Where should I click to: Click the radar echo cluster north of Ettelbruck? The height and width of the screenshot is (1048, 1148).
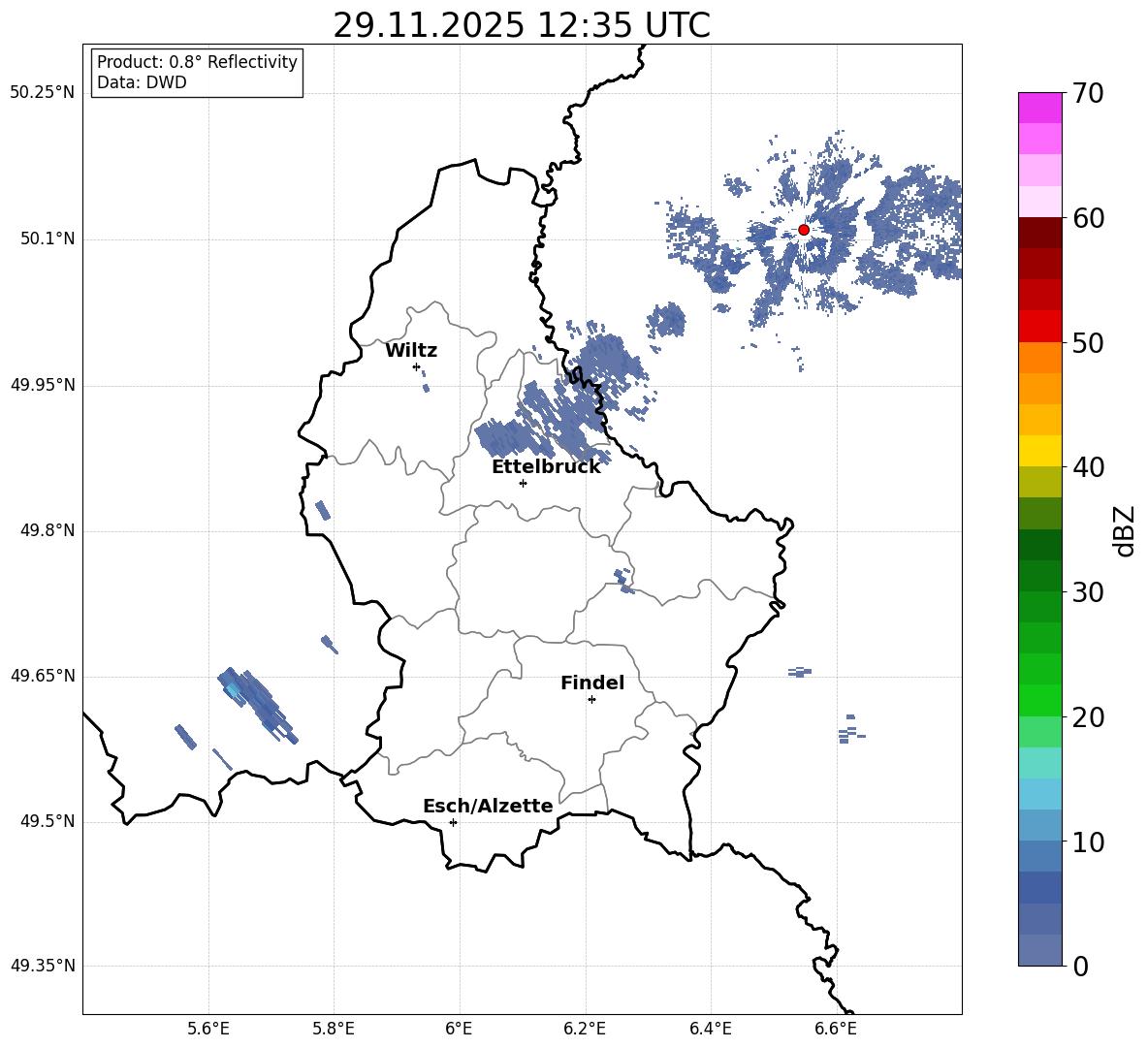click(x=543, y=421)
